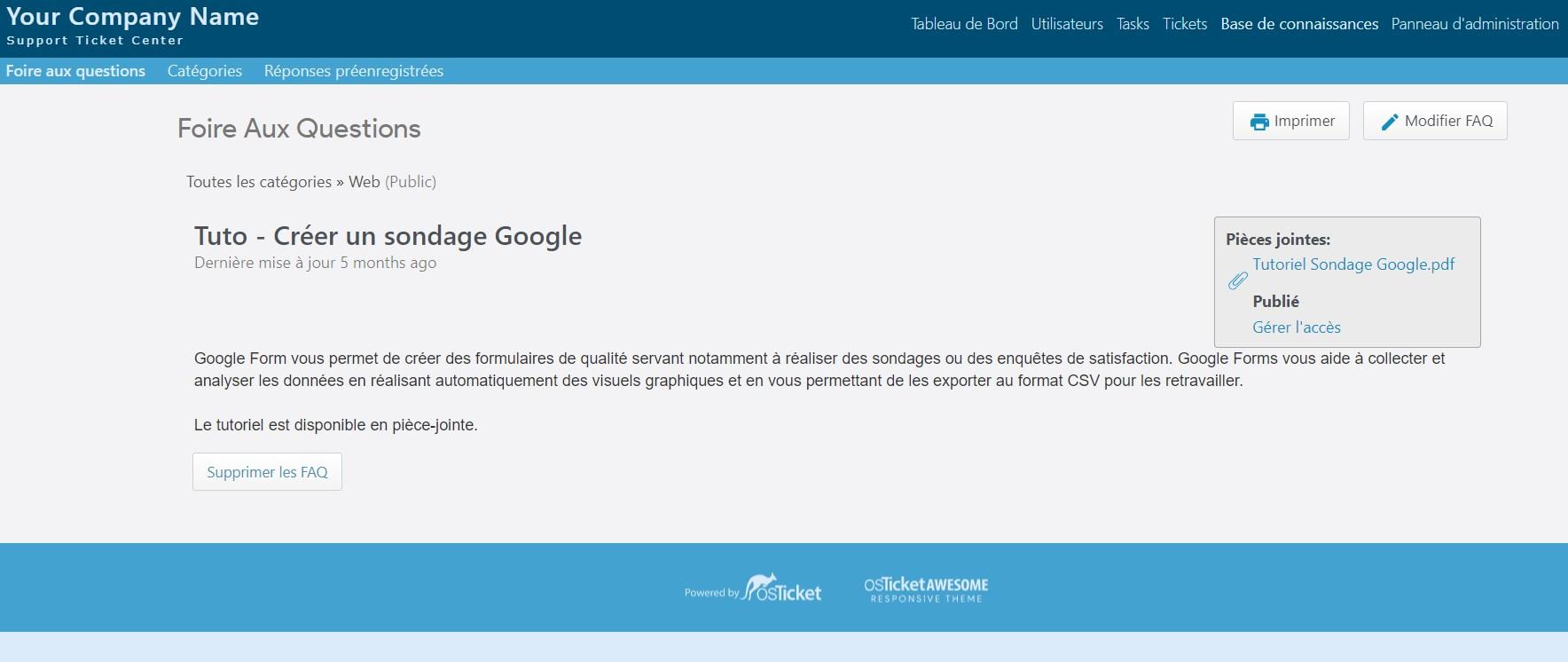Click the printer icon beside Imprimer

coord(1258,122)
